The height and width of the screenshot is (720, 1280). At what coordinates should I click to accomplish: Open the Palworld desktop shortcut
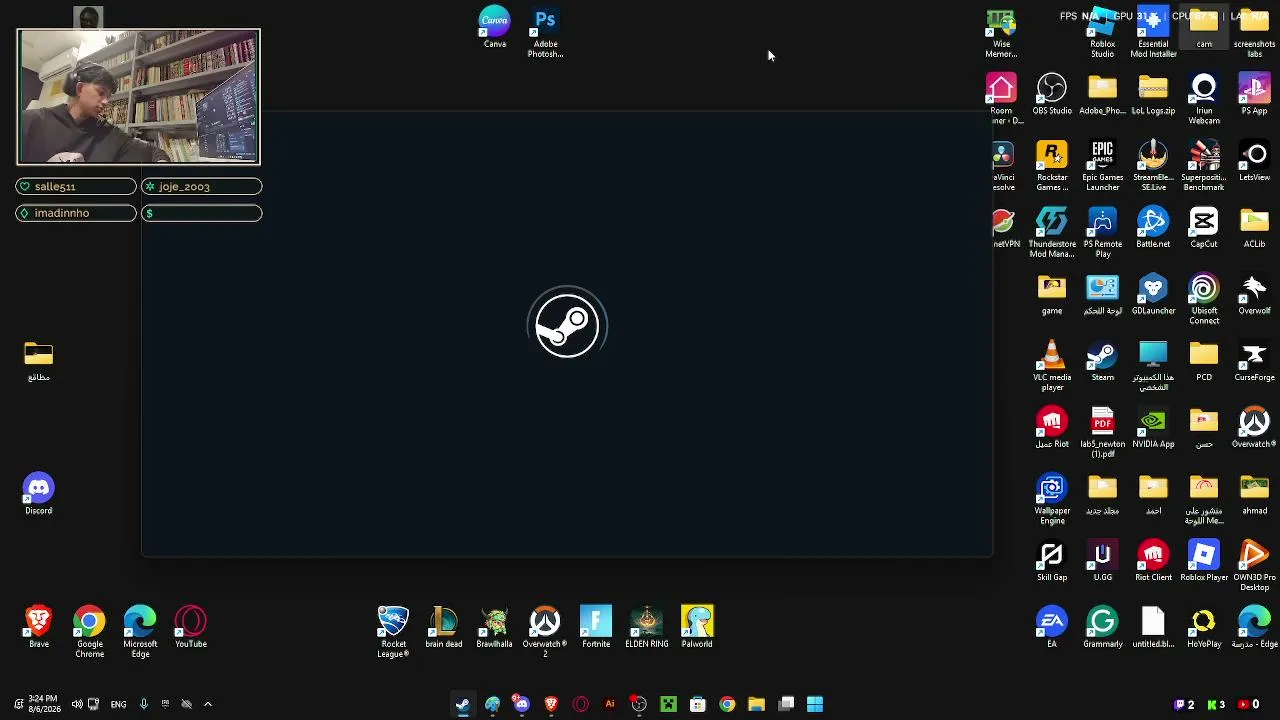(697, 628)
